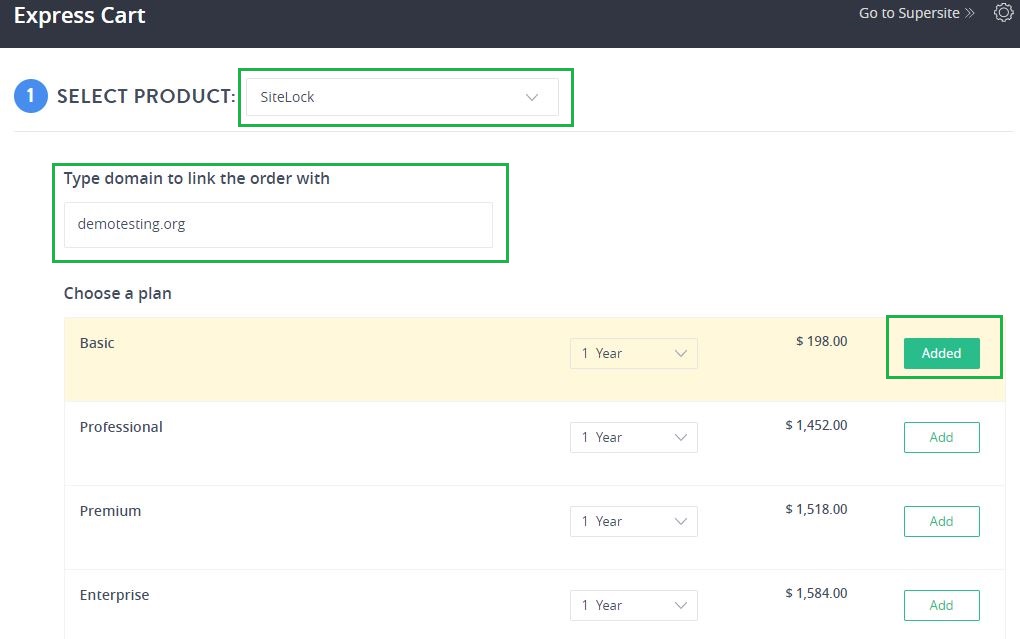Add the Premium plan
The image size is (1020, 639).
[941, 521]
